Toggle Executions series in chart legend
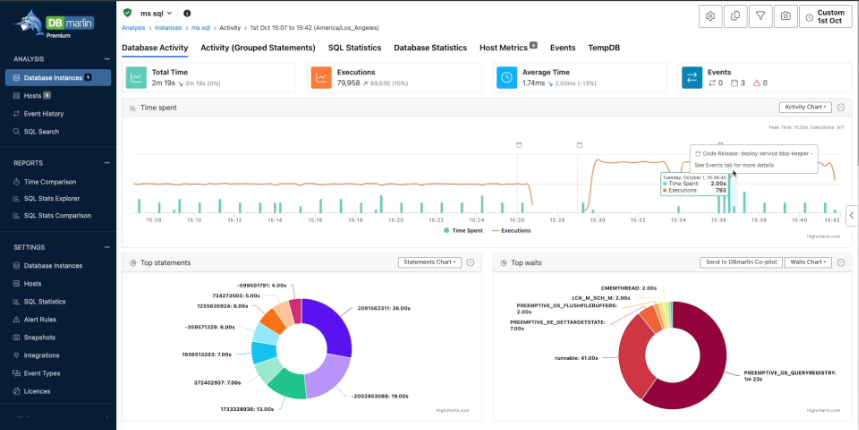The image size is (859, 430). point(511,230)
